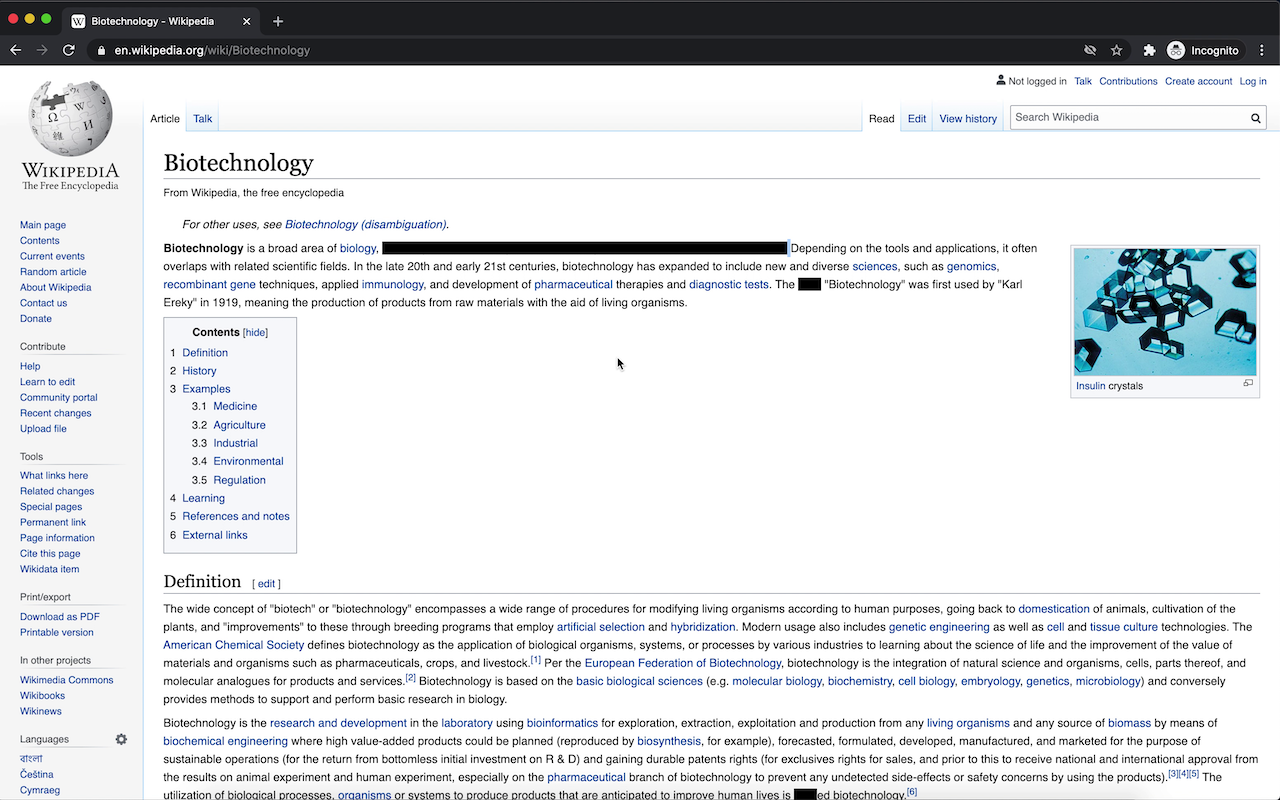
Task: Select the Article tab
Action: click(165, 118)
